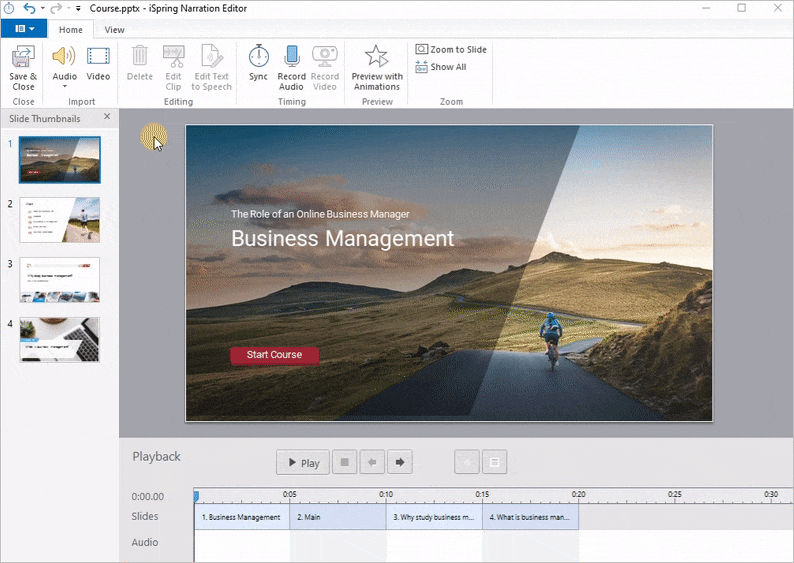Click the '2. Main' slide timeline block
The width and height of the screenshot is (794, 563).
click(337, 517)
